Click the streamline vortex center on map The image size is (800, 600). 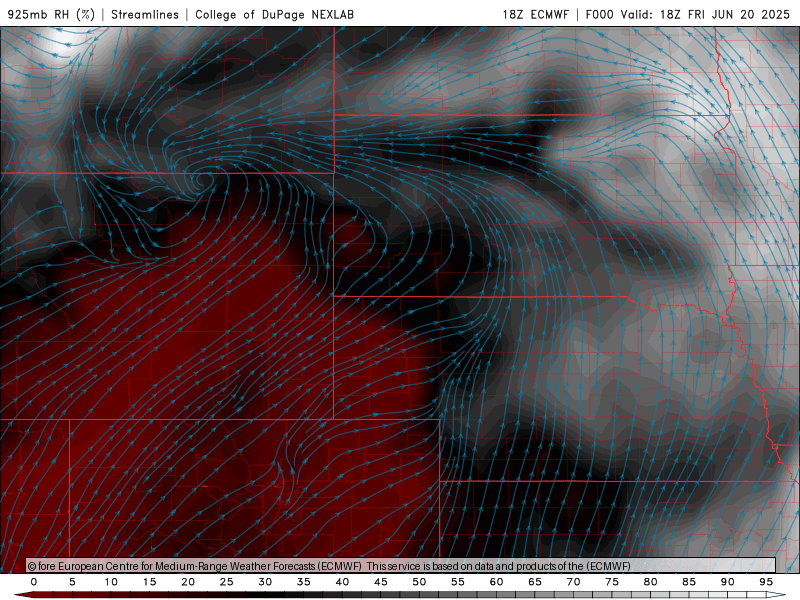pyautogui.click(x=203, y=180)
